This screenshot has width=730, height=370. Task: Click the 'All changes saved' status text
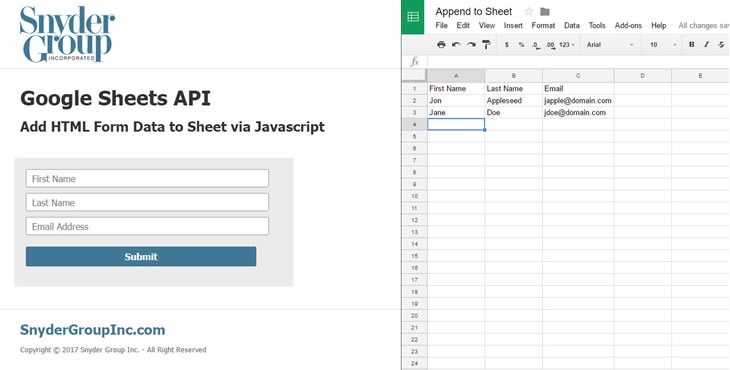[703, 26]
